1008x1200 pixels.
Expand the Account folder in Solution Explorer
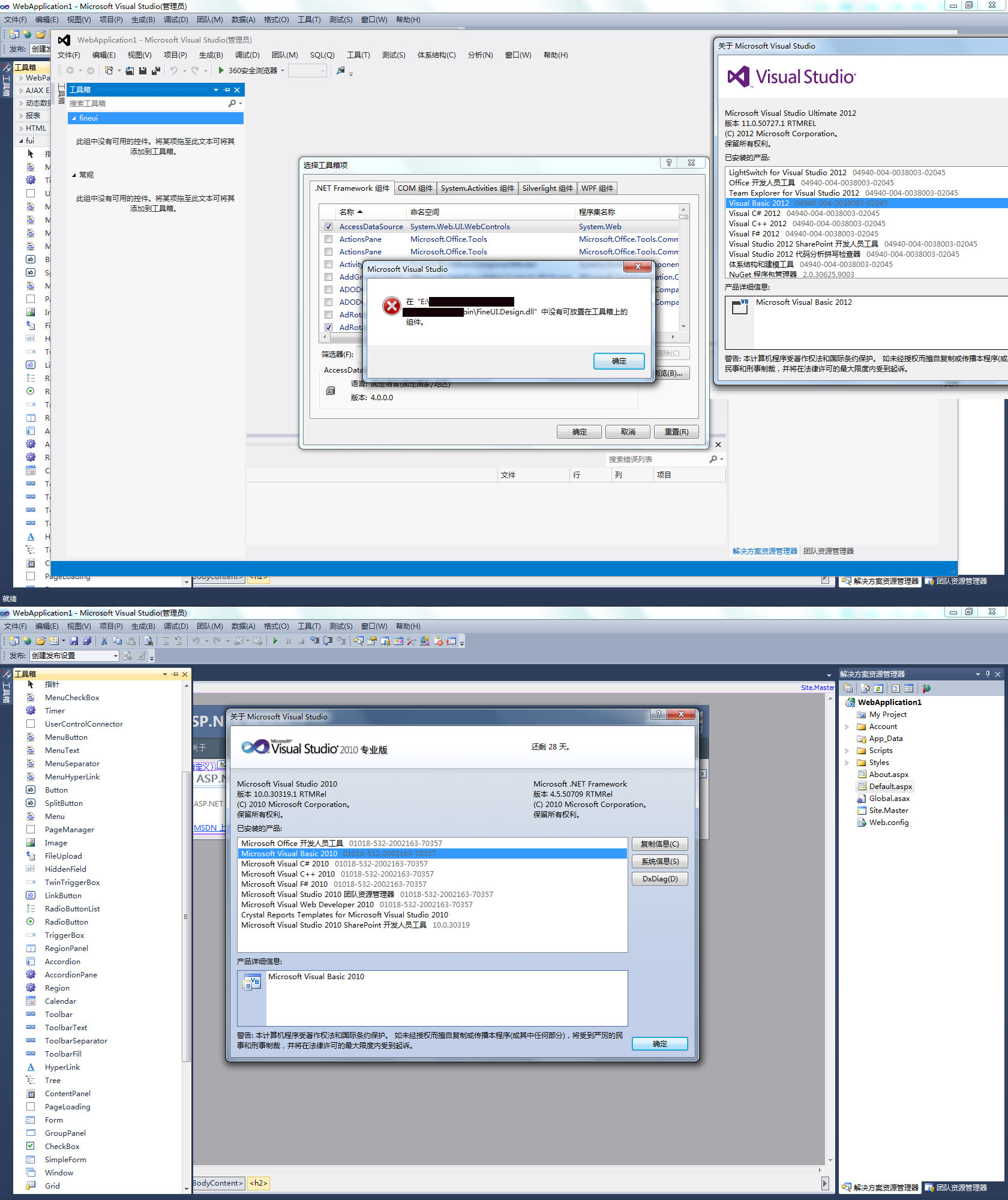pos(847,727)
